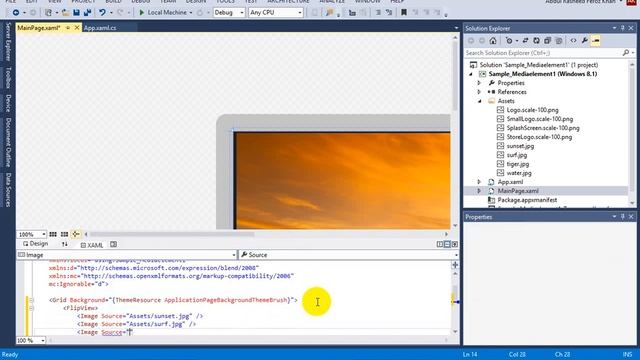
Task: Click the Undo arrow icon
Action: 102,13
